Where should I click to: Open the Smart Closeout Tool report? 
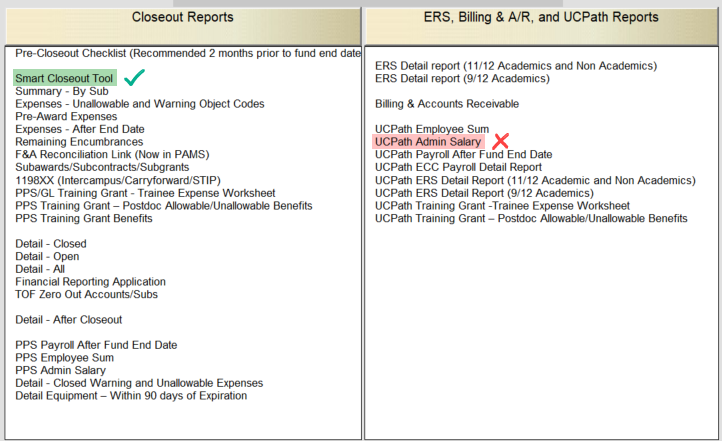click(x=64, y=78)
